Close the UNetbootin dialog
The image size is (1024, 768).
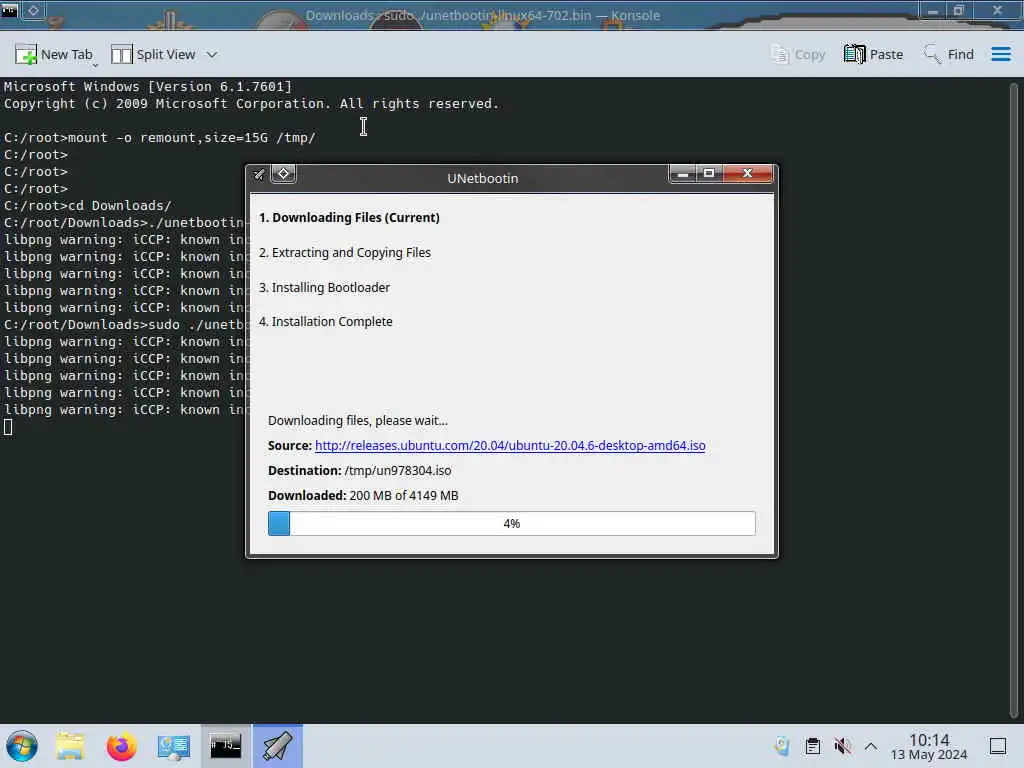[x=748, y=174]
